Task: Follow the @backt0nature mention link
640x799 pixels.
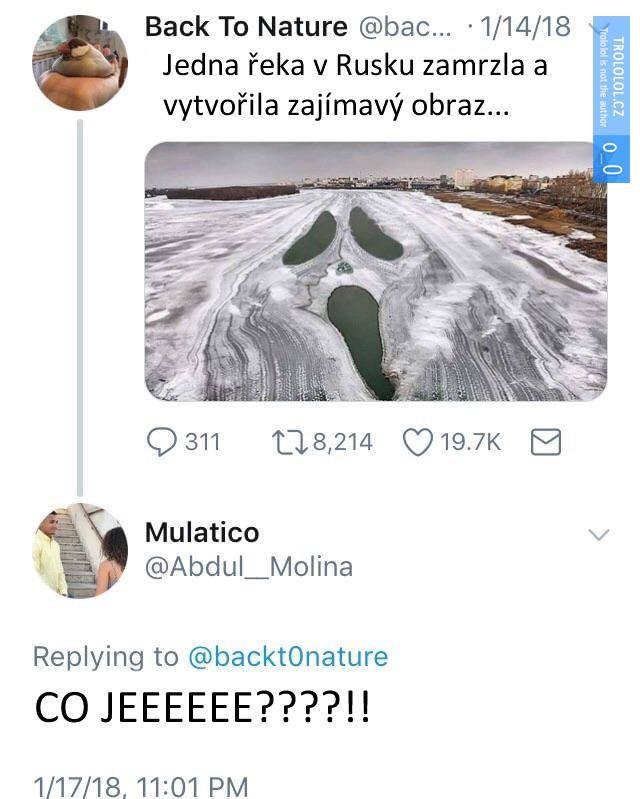Action: pyautogui.click(x=288, y=657)
